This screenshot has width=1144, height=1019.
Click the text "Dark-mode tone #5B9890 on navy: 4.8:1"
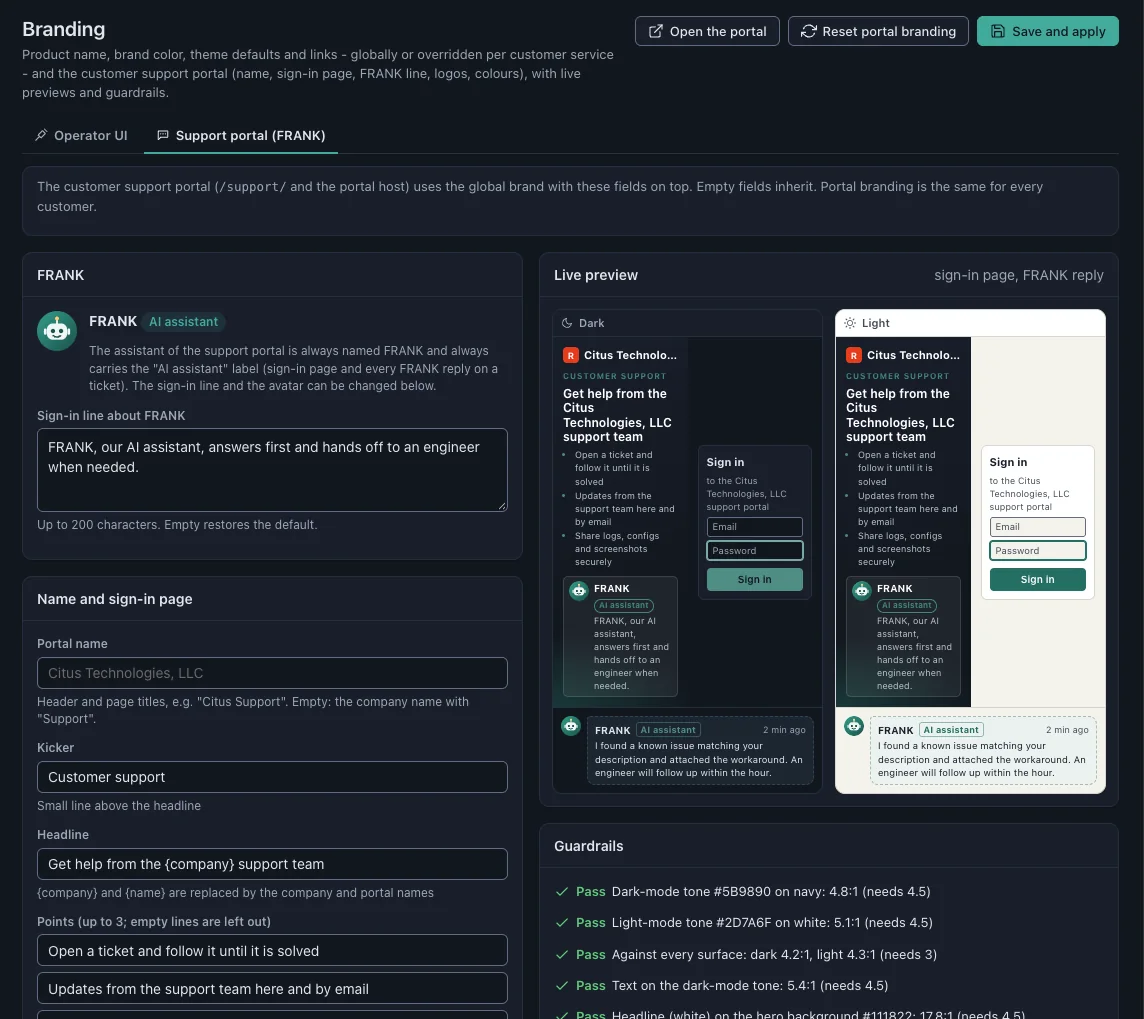737,891
